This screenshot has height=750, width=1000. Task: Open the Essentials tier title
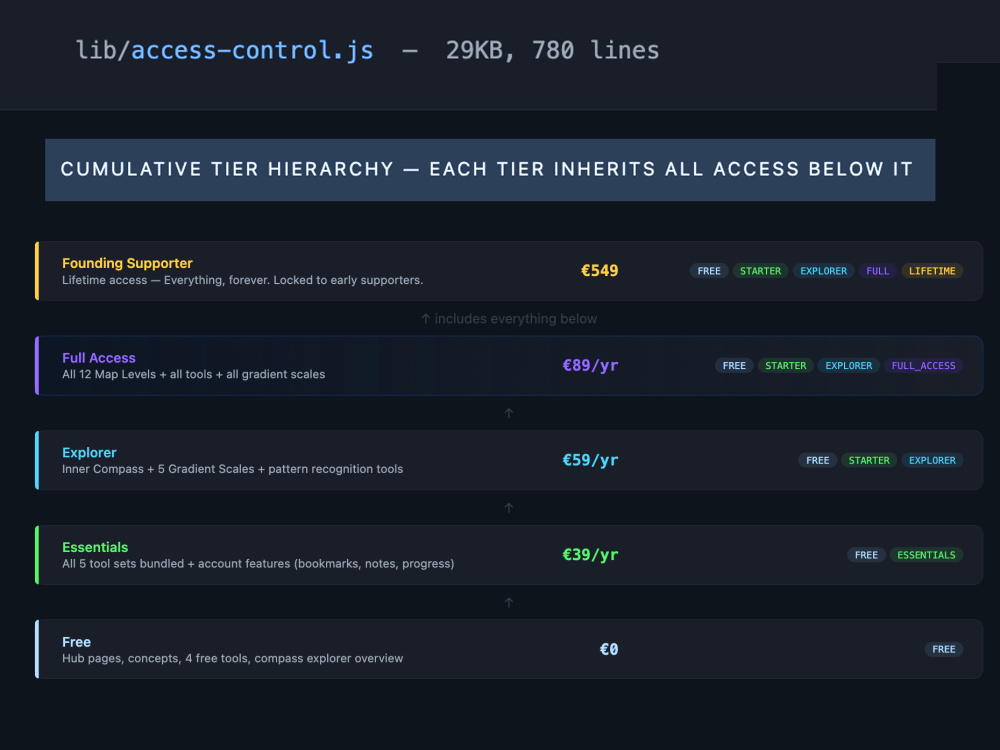[x=95, y=547]
